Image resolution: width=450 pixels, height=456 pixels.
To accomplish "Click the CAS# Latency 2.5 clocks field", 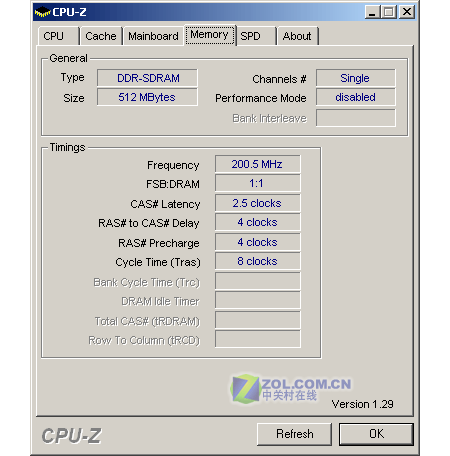I will click(x=258, y=203).
